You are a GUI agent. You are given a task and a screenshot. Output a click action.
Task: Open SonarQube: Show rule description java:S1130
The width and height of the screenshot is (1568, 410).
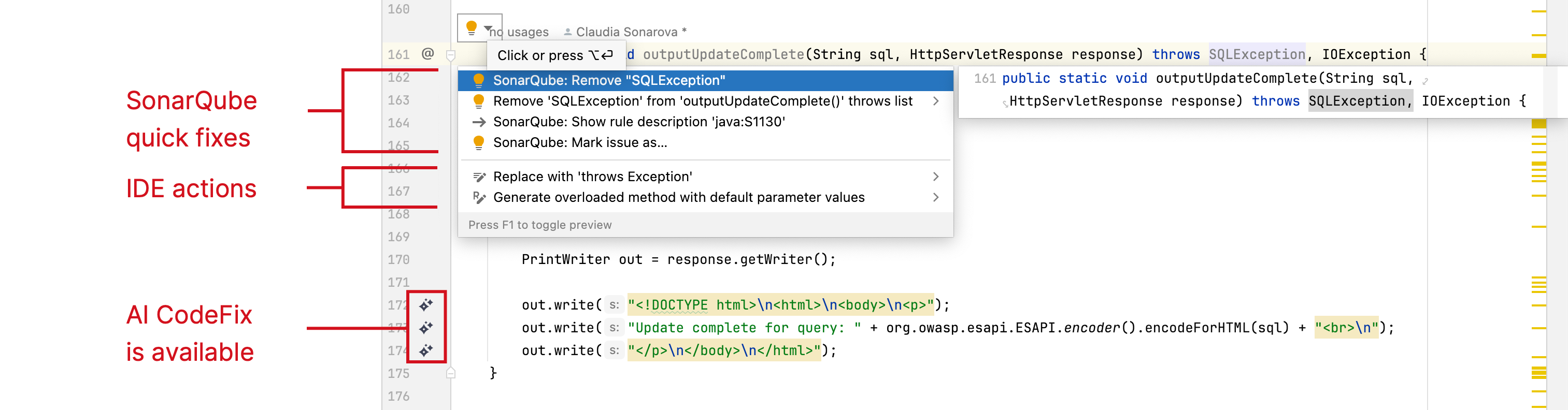point(705,122)
